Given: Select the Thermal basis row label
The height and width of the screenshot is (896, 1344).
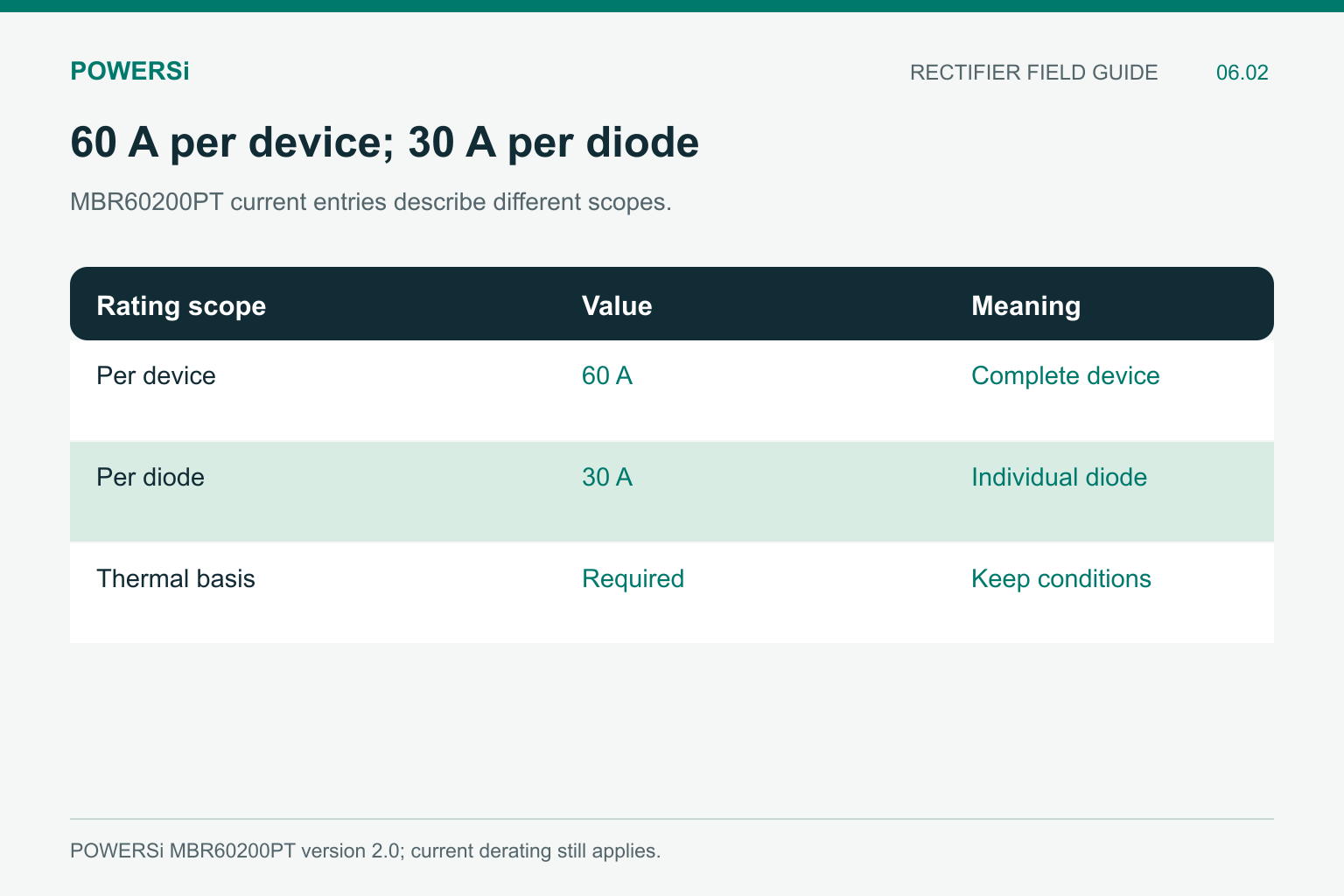Looking at the screenshot, I should coord(176,578).
